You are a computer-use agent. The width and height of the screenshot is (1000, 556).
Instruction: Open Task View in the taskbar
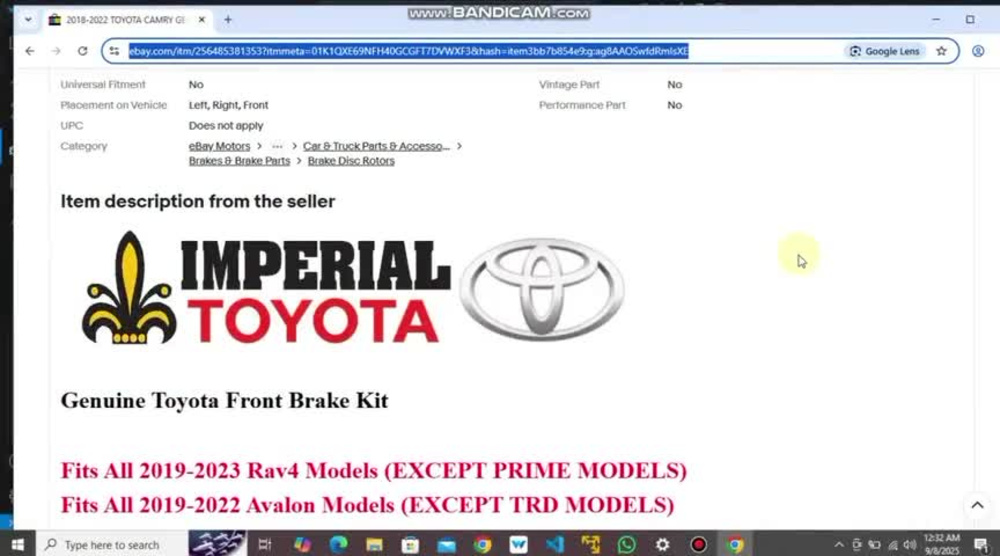coord(265,545)
